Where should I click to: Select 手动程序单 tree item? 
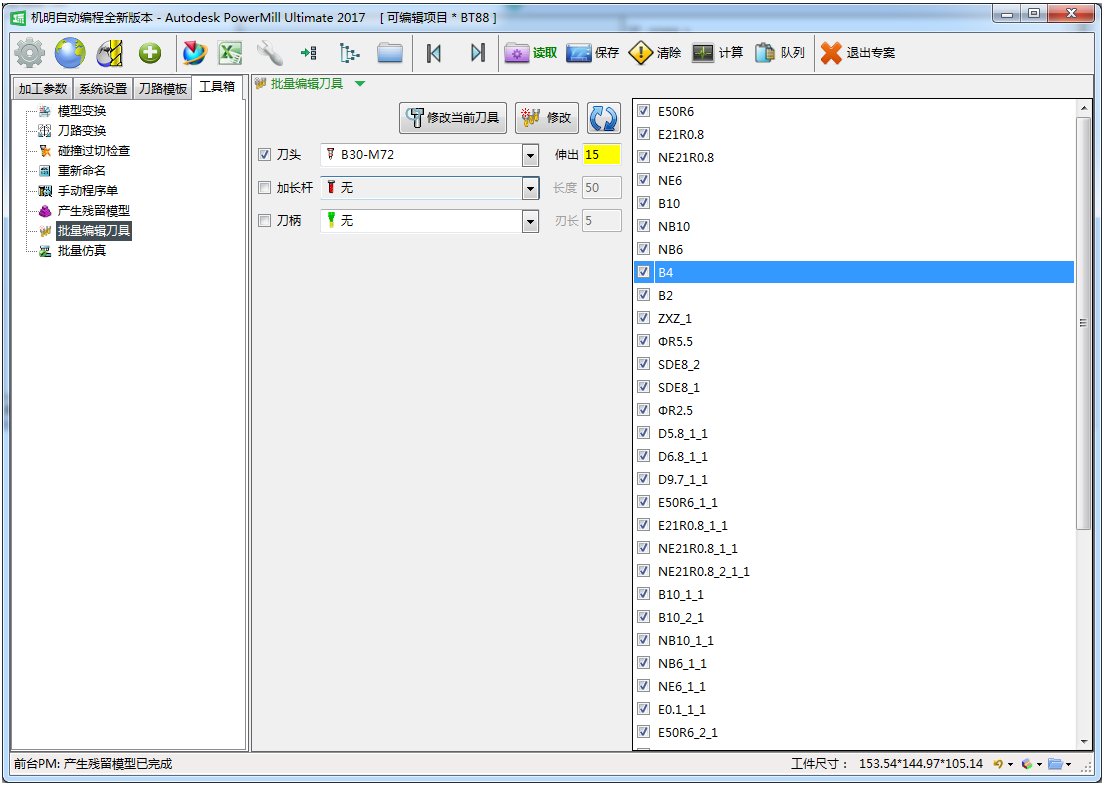pyautogui.click(x=87, y=190)
